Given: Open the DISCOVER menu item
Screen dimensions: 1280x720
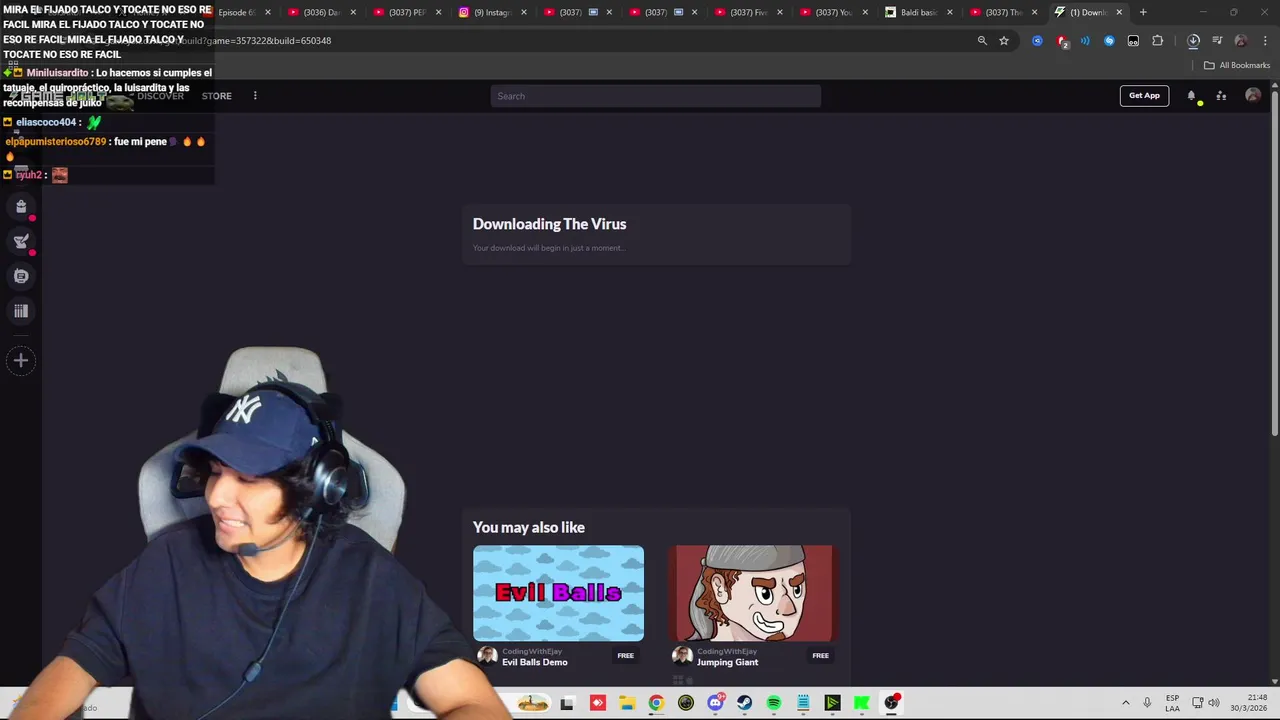Looking at the screenshot, I should tap(160, 96).
